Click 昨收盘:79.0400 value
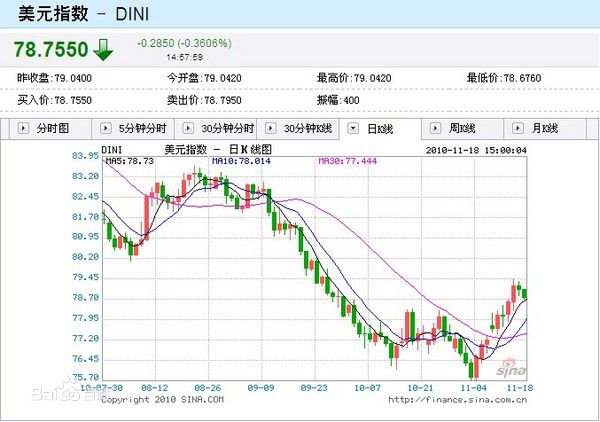The image size is (600, 422). pyautogui.click(x=54, y=78)
